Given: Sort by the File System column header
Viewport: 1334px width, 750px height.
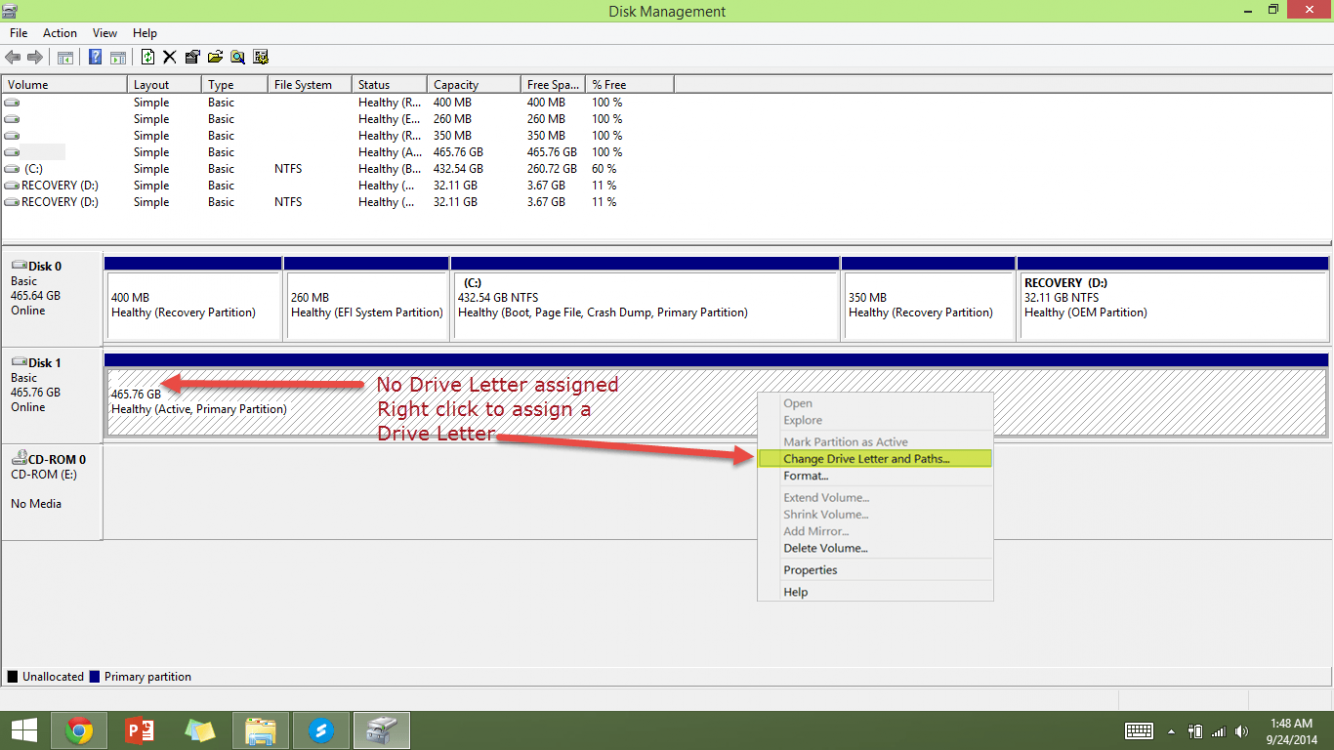Looking at the screenshot, I should (x=310, y=85).
